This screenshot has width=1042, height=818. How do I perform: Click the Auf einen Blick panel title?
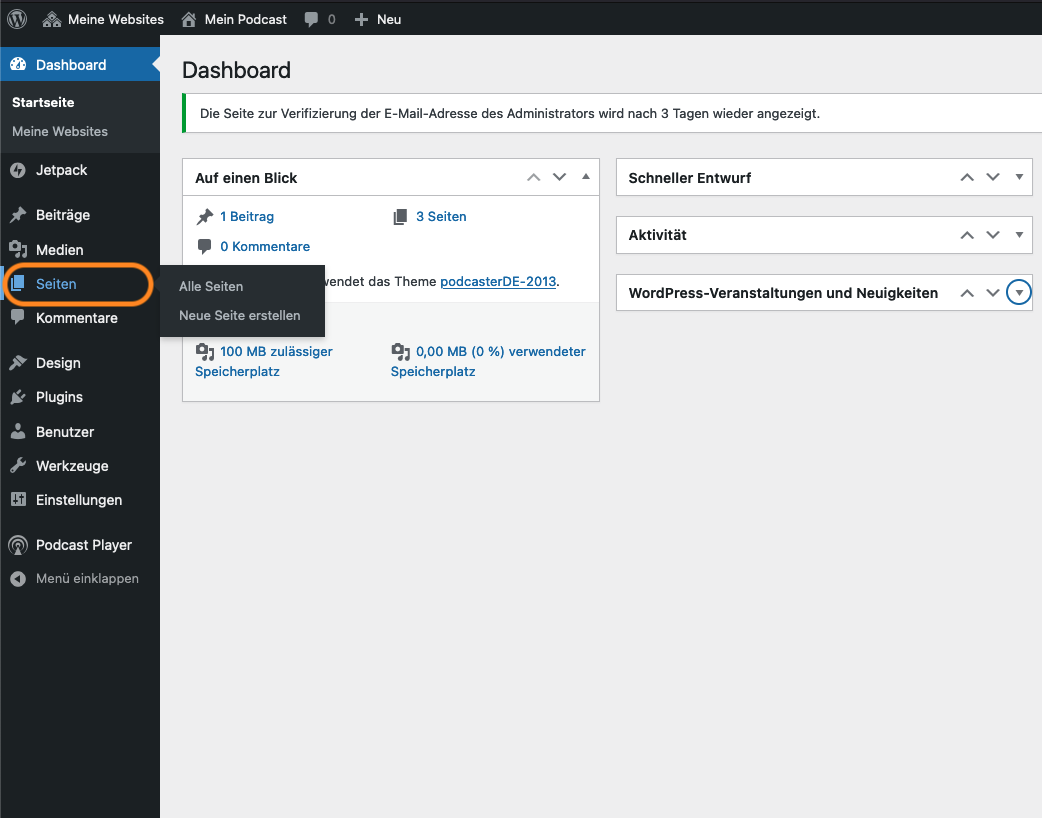(246, 178)
